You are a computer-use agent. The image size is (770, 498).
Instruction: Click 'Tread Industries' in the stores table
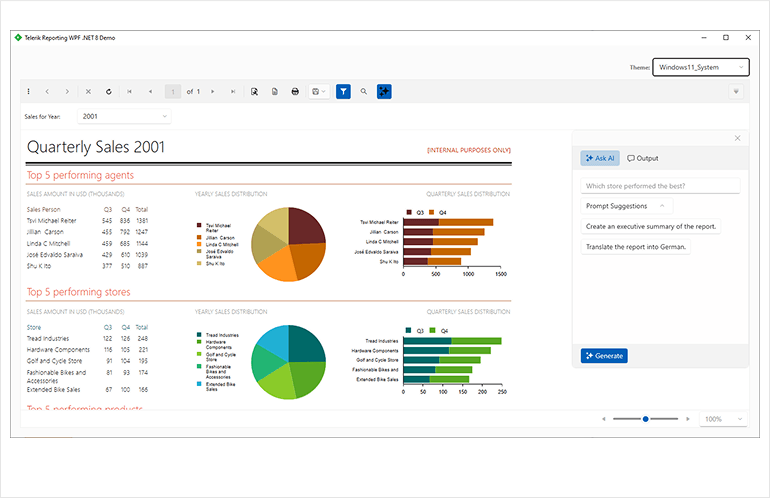[48, 338]
